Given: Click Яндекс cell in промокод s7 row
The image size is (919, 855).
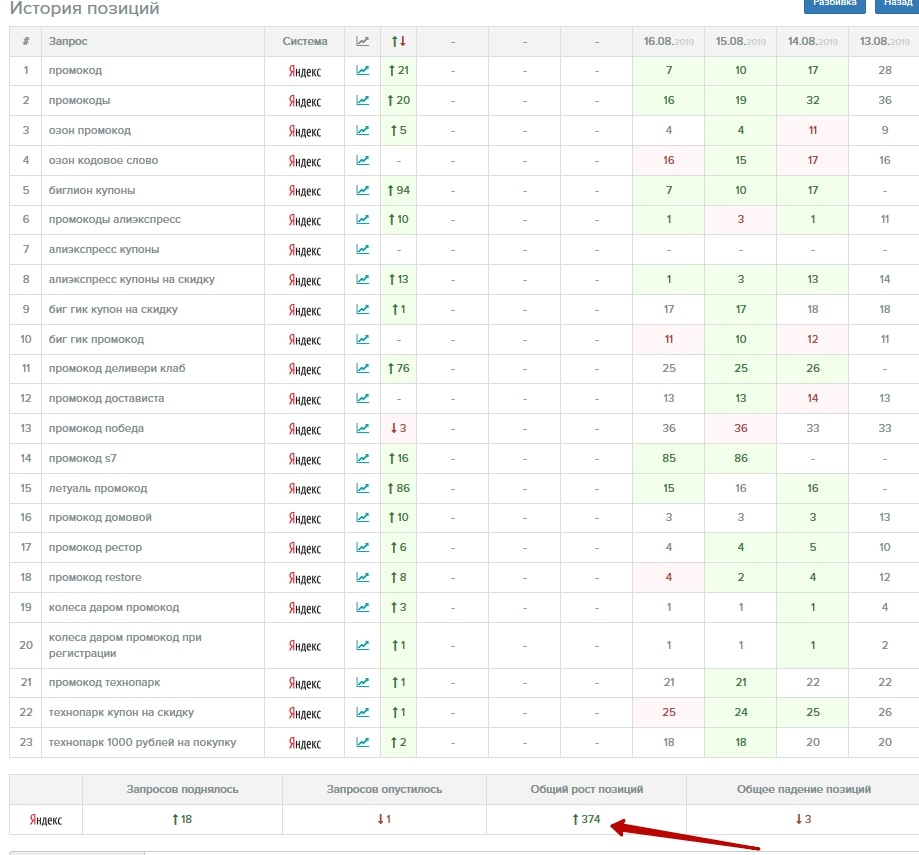Looking at the screenshot, I should tap(305, 459).
